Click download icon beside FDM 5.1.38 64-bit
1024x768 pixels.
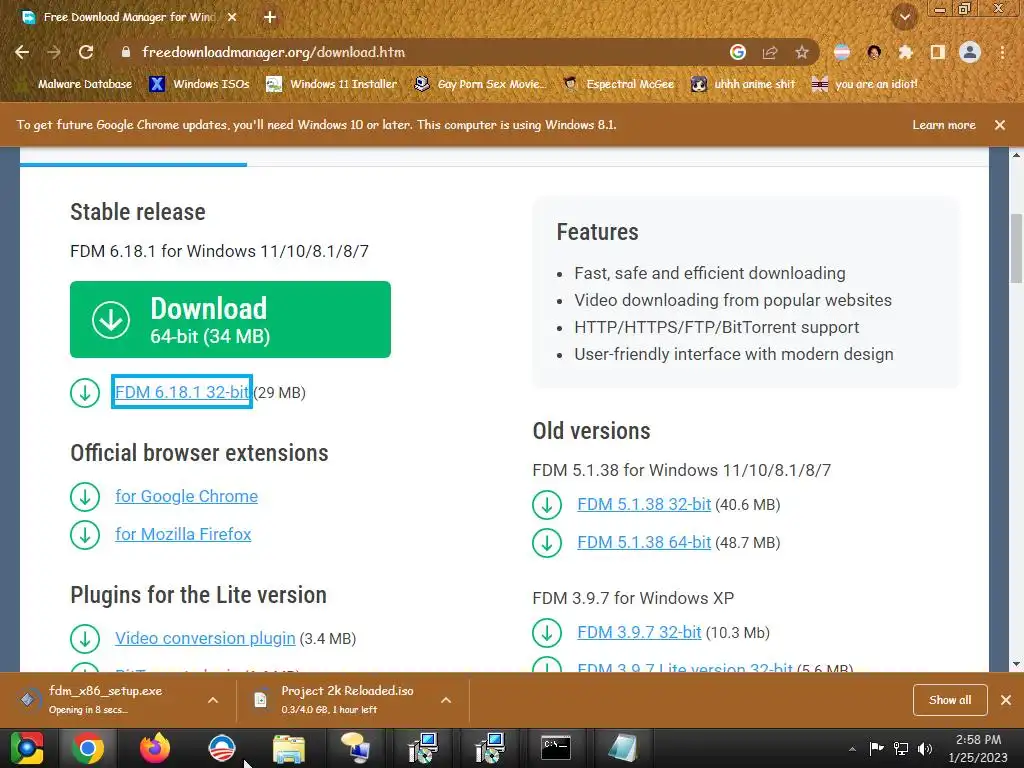point(547,543)
